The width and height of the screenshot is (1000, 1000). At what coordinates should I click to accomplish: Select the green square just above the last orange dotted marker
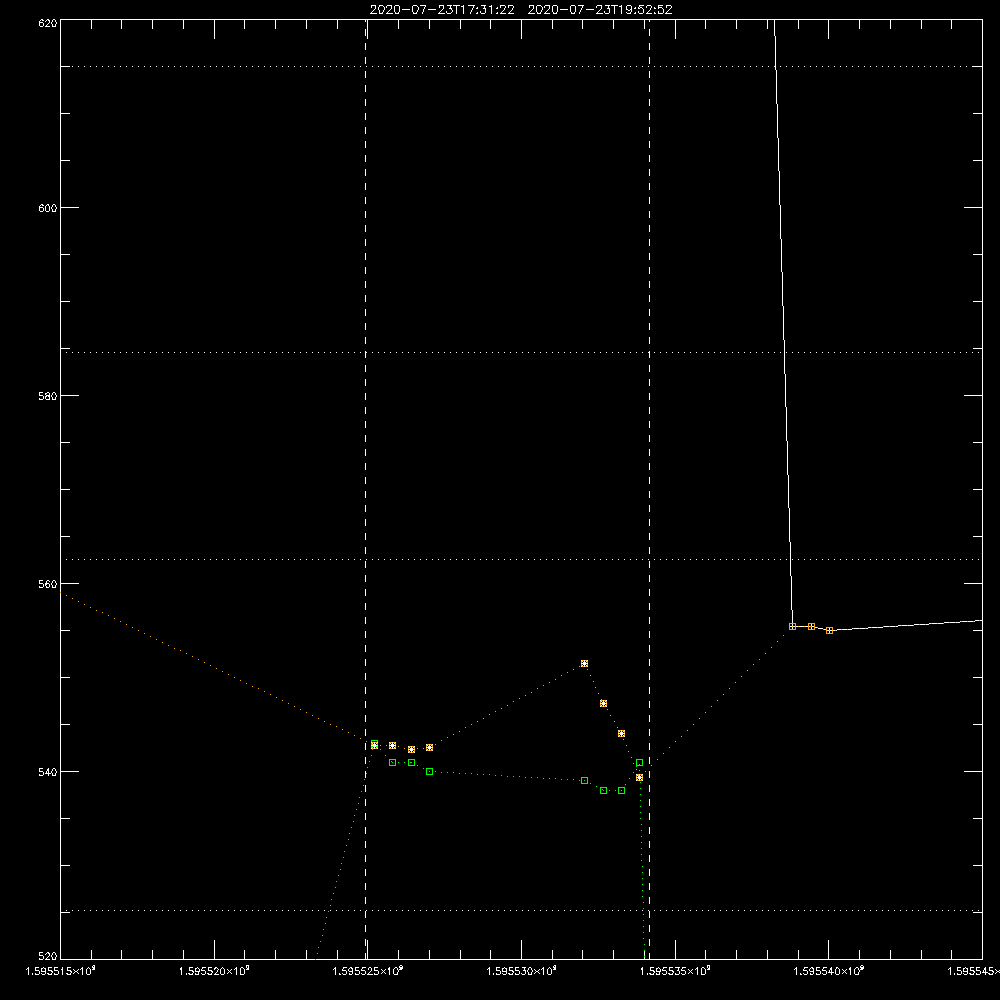click(640, 763)
